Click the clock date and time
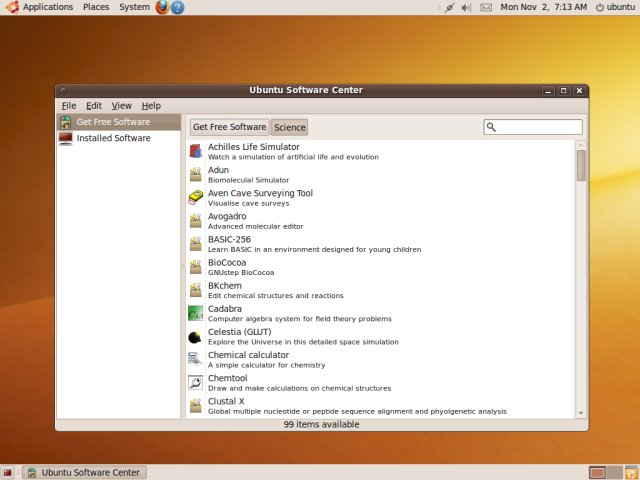The width and height of the screenshot is (640, 480). (x=544, y=7)
